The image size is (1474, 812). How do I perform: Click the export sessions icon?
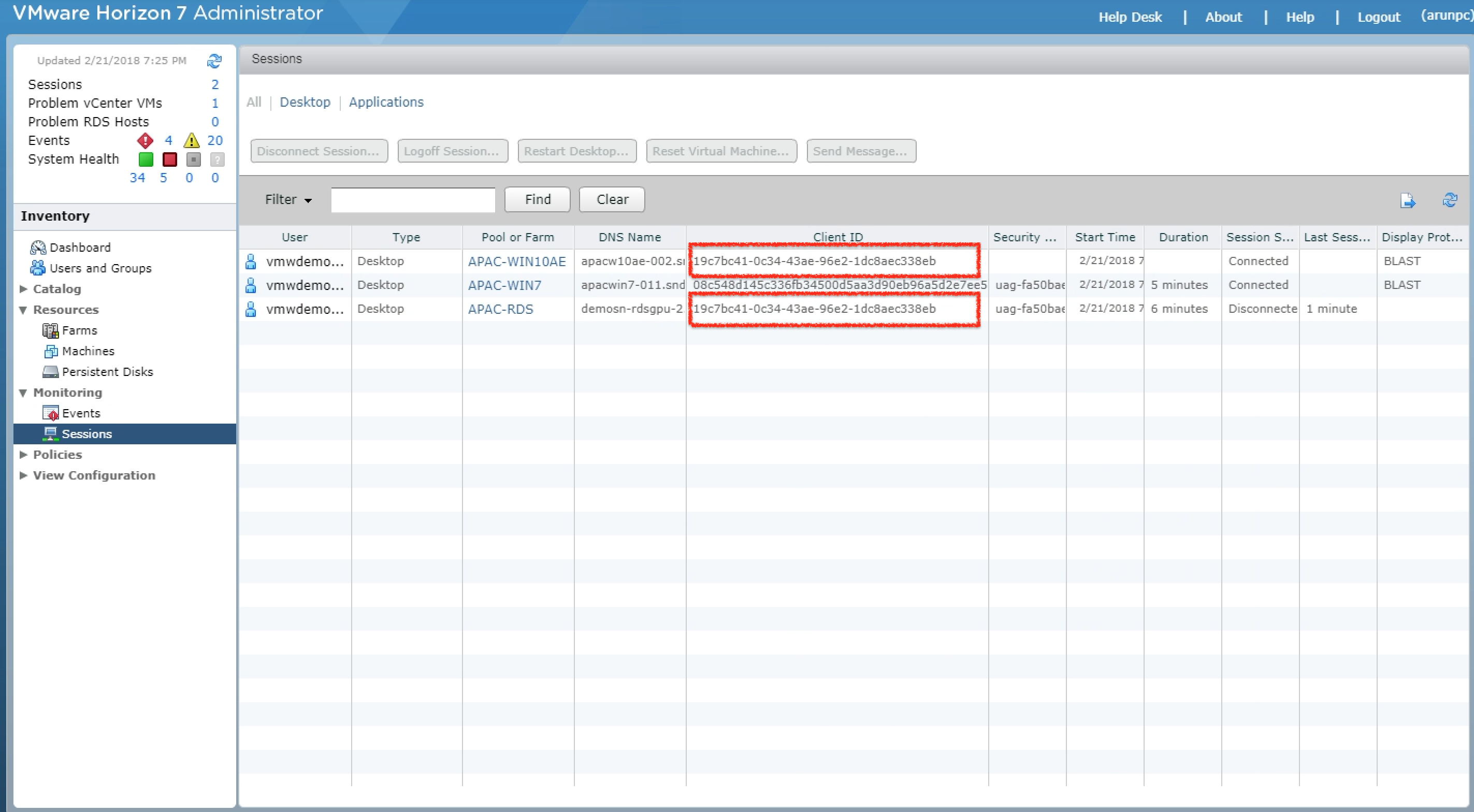point(1408,200)
